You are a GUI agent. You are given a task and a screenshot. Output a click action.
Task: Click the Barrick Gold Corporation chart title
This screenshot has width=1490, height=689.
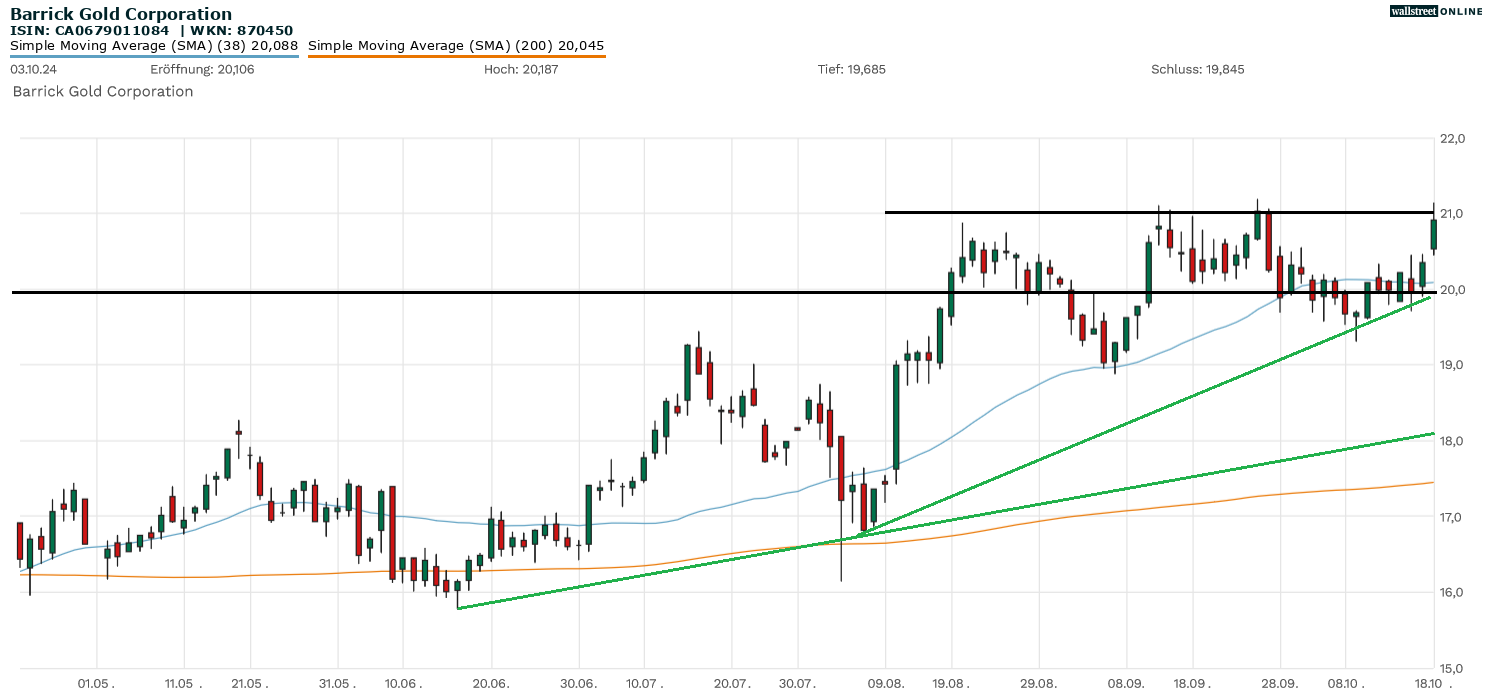pos(121,14)
